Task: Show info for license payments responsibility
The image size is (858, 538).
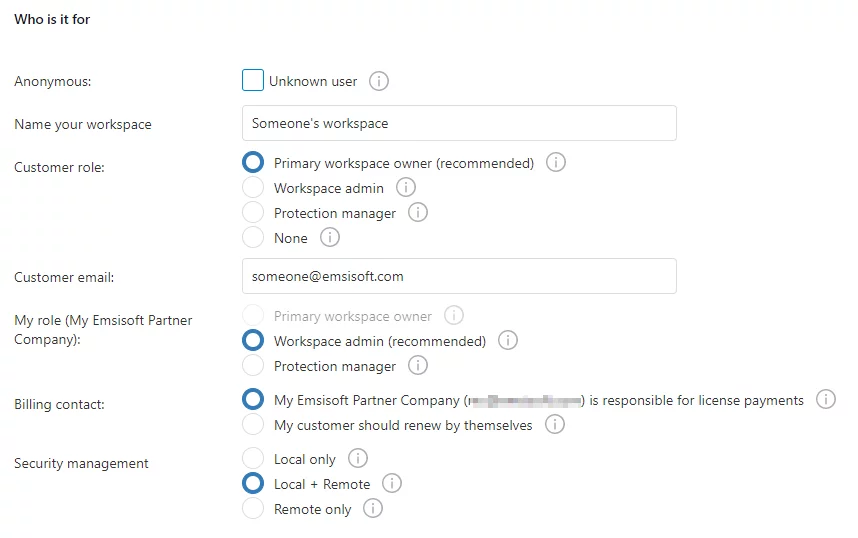Action: (x=826, y=399)
